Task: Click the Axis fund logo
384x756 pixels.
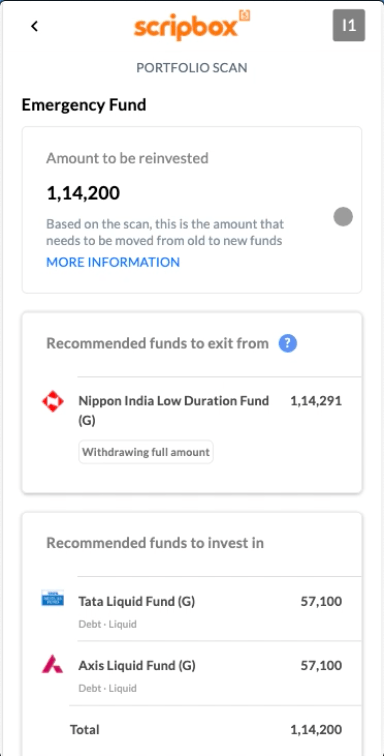Action: [x=53, y=665]
